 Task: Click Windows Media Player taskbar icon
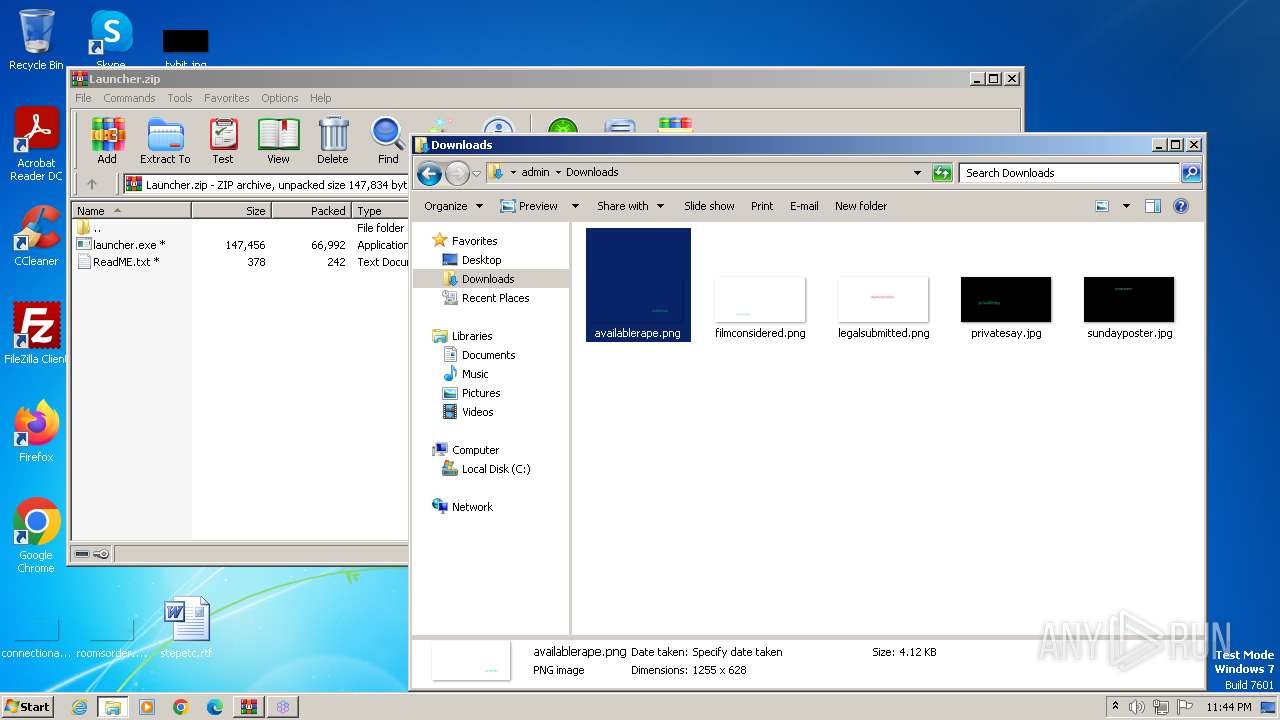coord(147,707)
